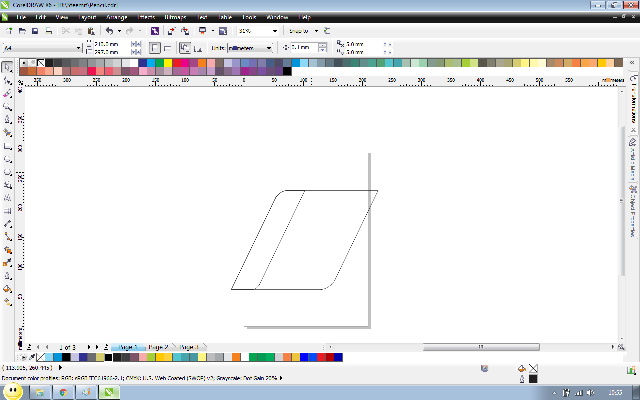Choose the no-color swatch in top palette
The width and height of the screenshot is (640, 400).
coord(41,62)
